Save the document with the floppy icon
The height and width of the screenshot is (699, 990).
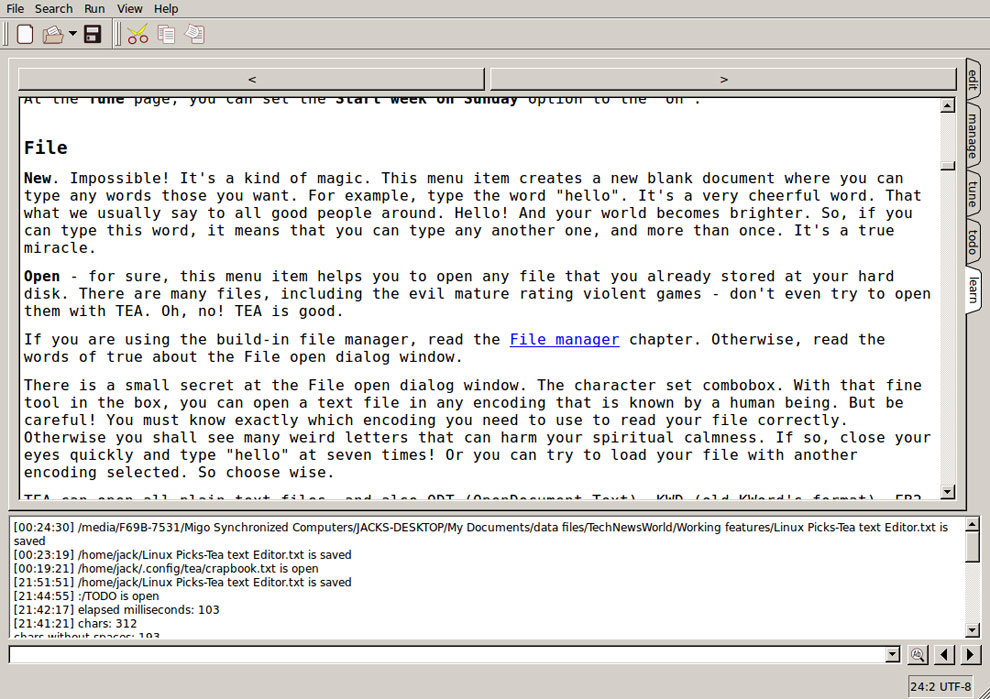tap(93, 34)
